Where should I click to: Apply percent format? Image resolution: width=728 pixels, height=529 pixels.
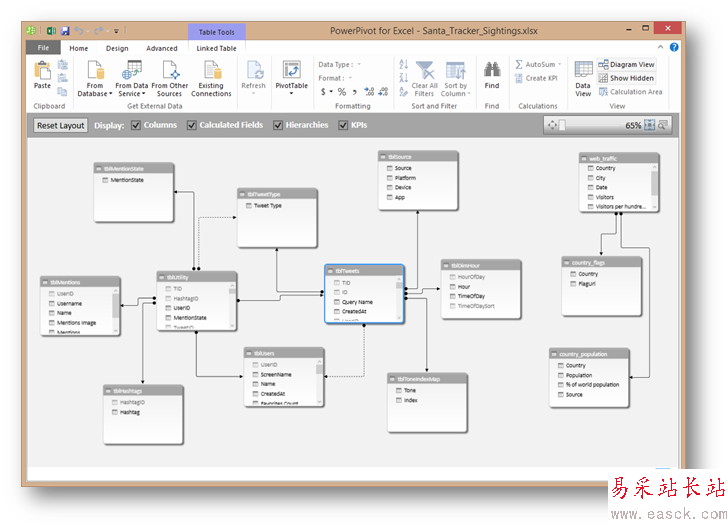(342, 91)
